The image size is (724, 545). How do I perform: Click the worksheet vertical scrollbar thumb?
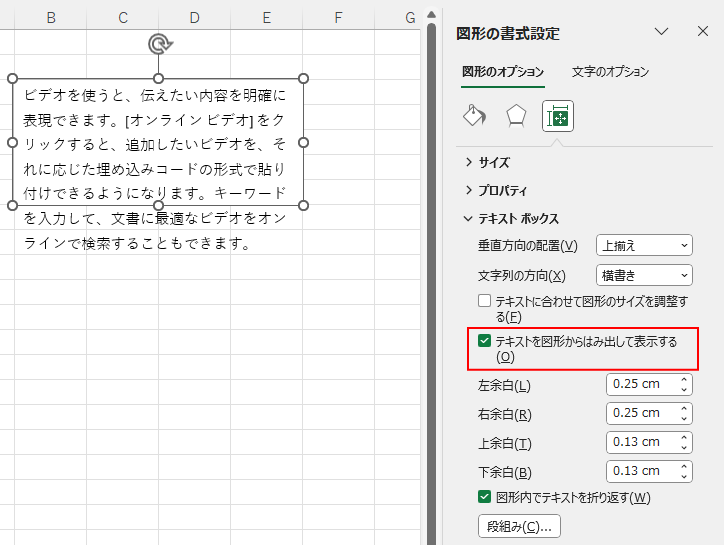431,284
